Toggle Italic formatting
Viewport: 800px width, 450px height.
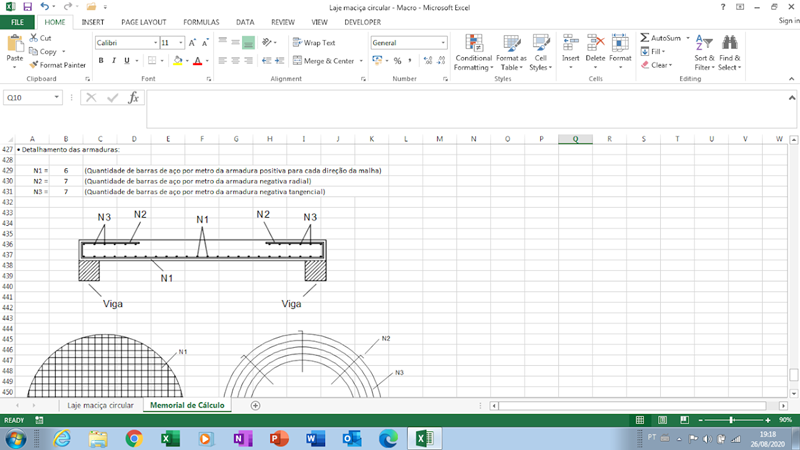coord(114,61)
